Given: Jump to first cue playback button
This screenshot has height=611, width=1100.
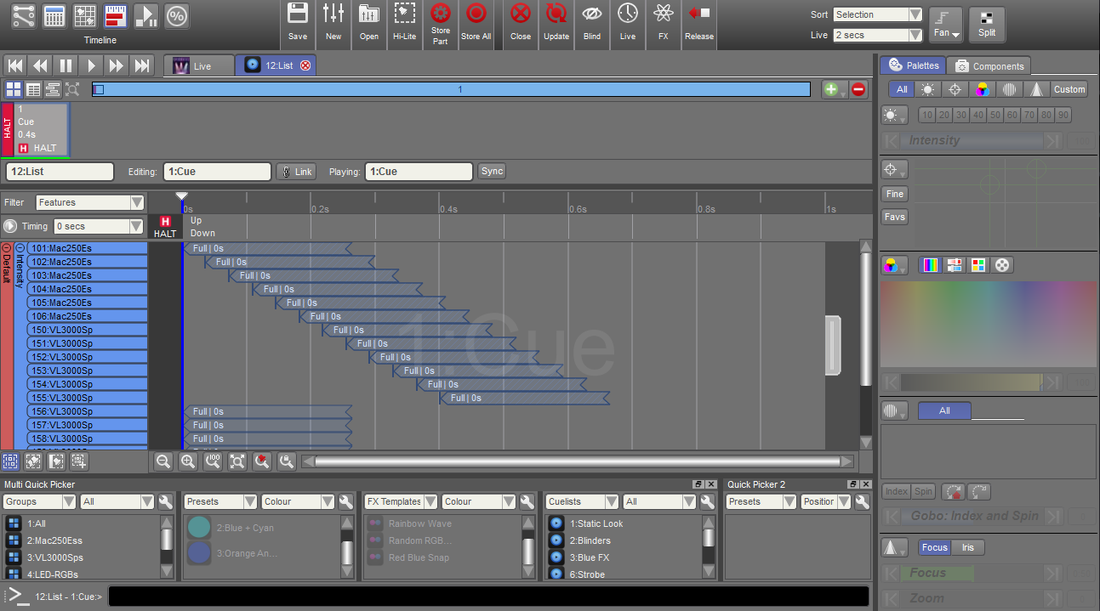Looking at the screenshot, I should (15, 66).
